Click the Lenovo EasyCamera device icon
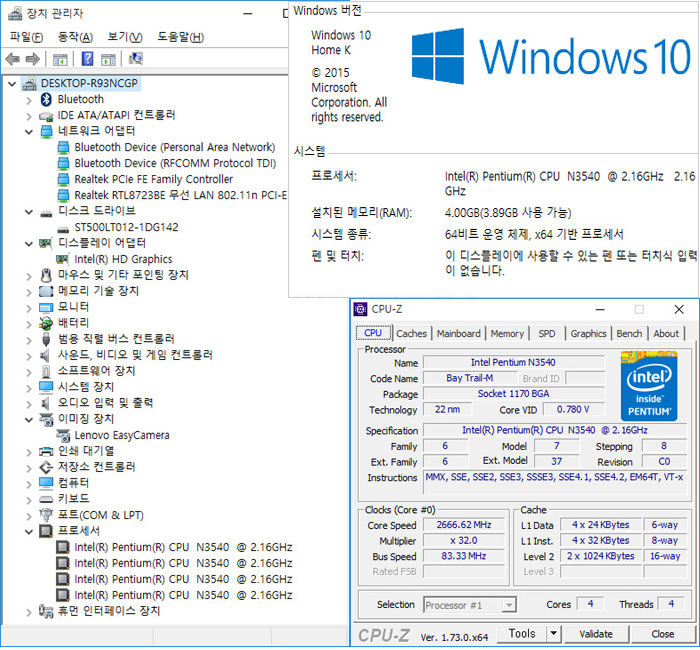 click(63, 435)
